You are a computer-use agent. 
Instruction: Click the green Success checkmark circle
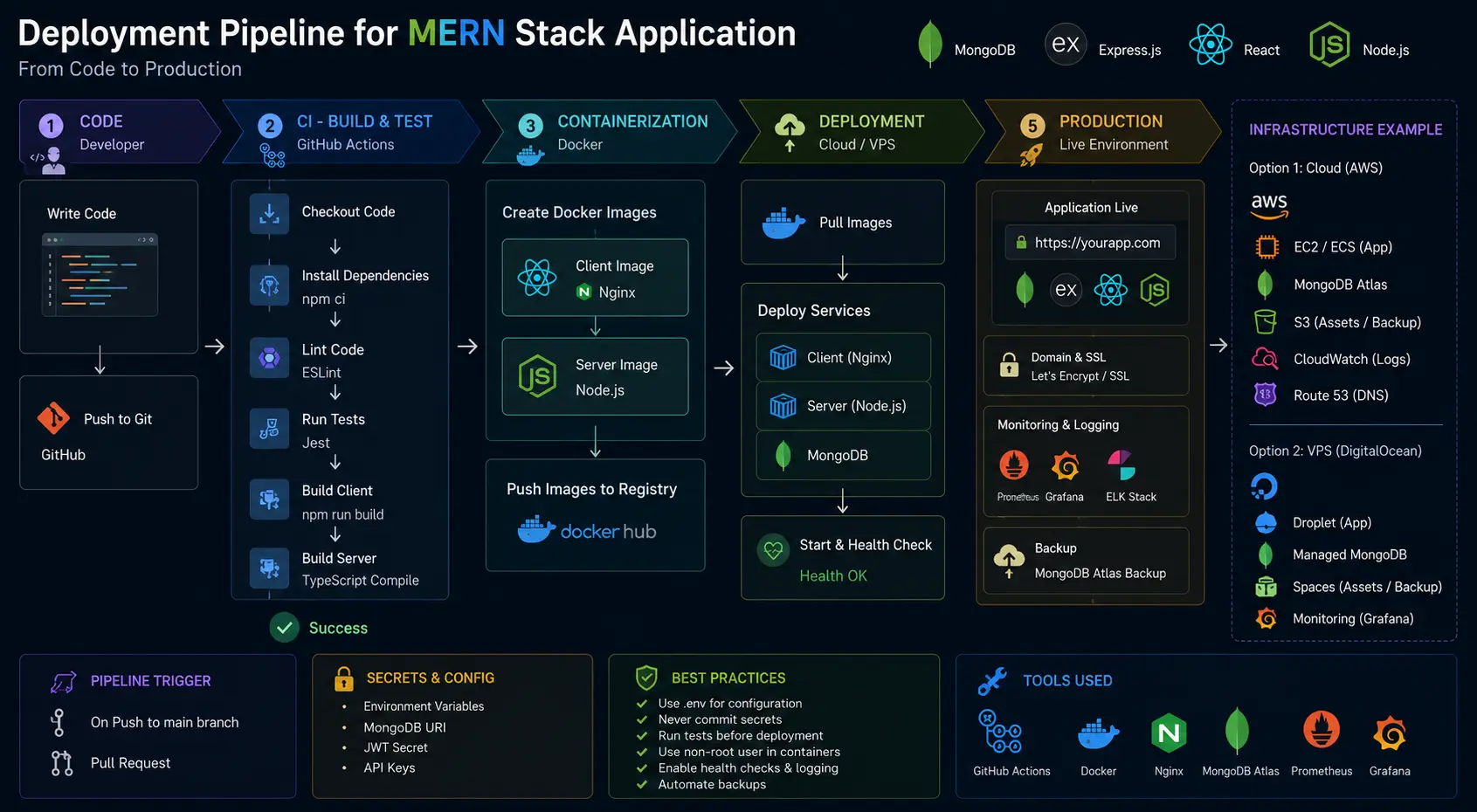[284, 628]
